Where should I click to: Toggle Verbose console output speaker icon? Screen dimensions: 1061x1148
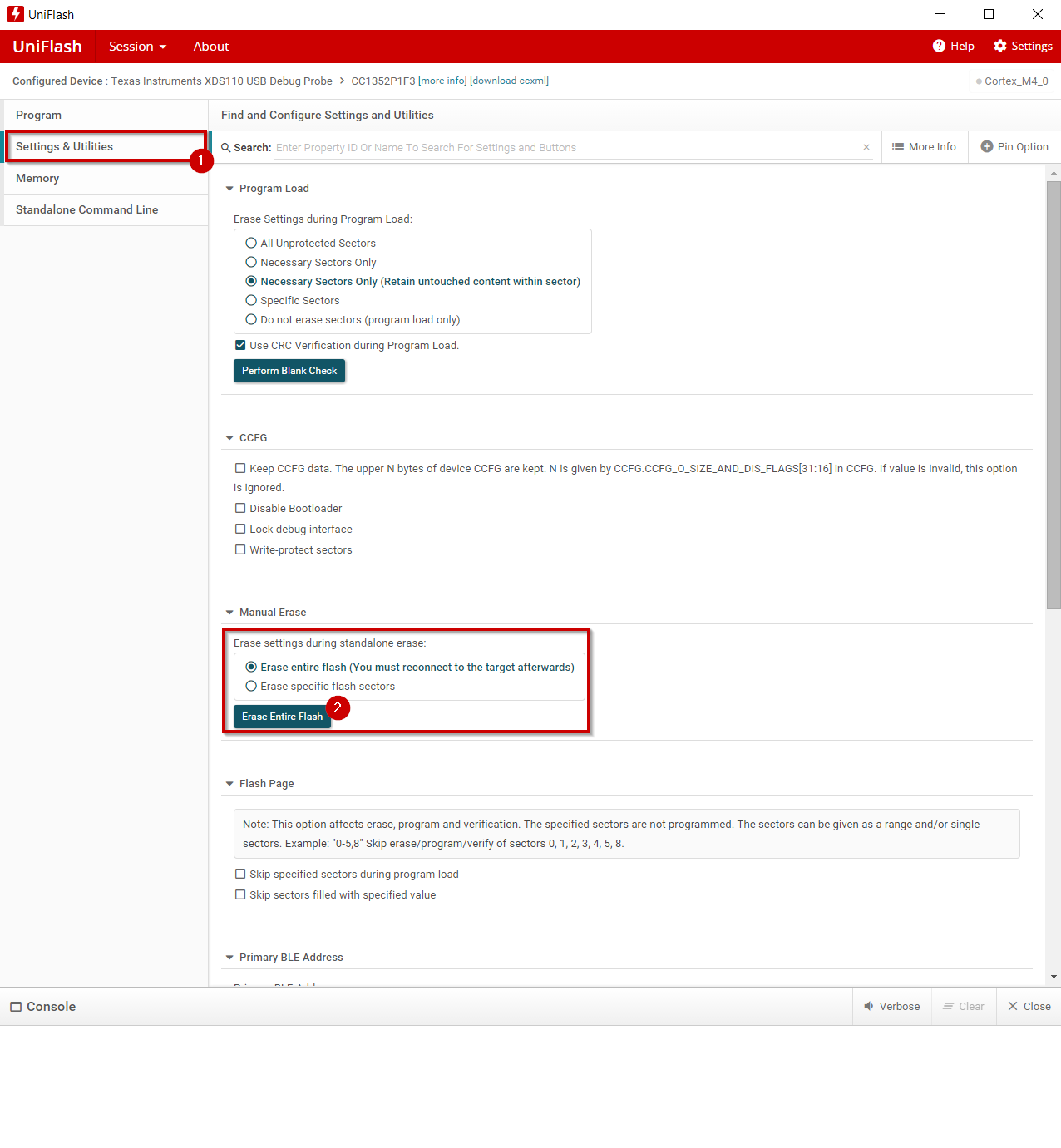[x=869, y=1006]
